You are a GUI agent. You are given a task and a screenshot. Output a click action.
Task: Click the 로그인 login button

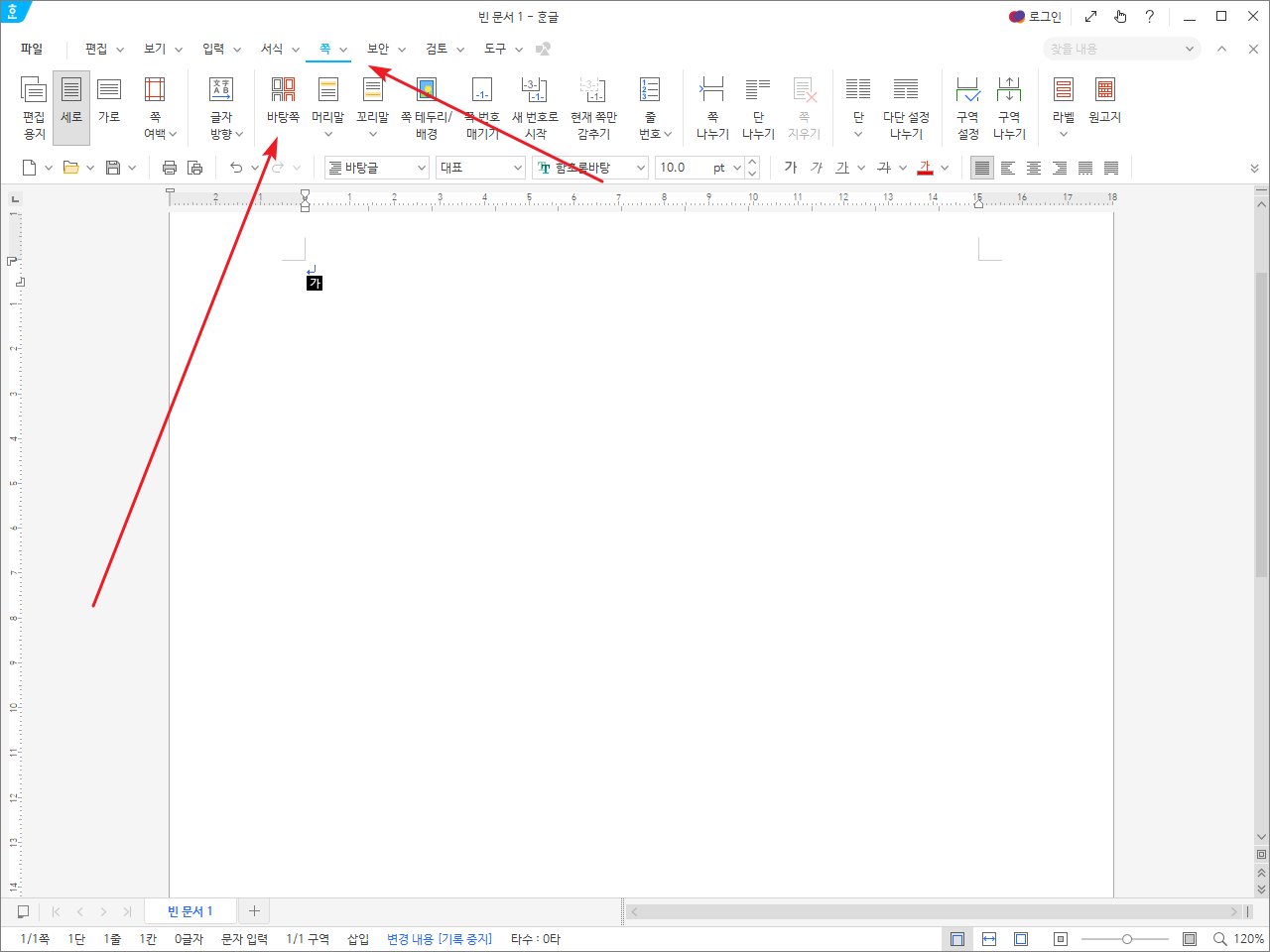1035,17
